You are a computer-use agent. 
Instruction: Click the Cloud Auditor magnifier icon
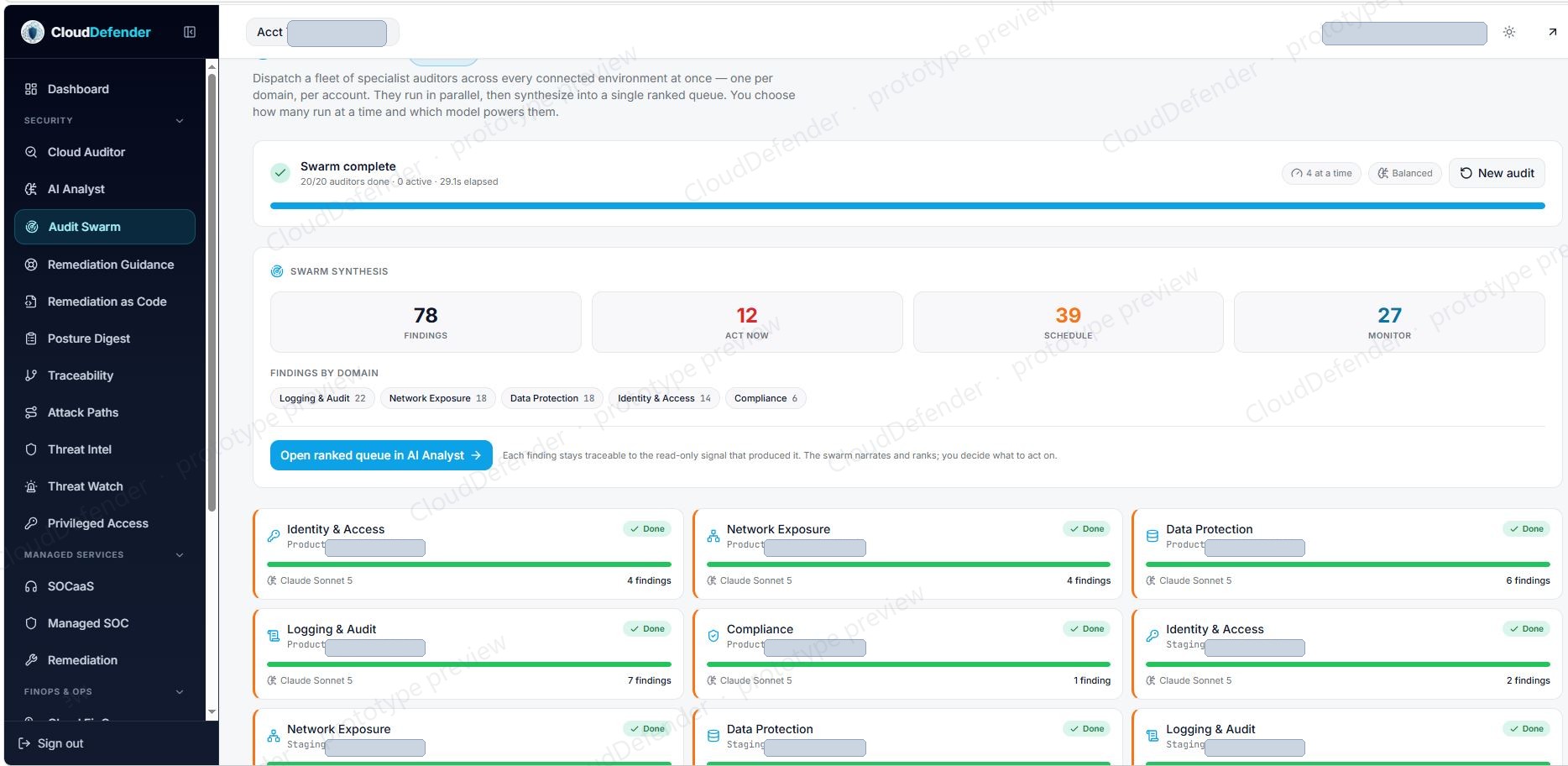click(31, 152)
